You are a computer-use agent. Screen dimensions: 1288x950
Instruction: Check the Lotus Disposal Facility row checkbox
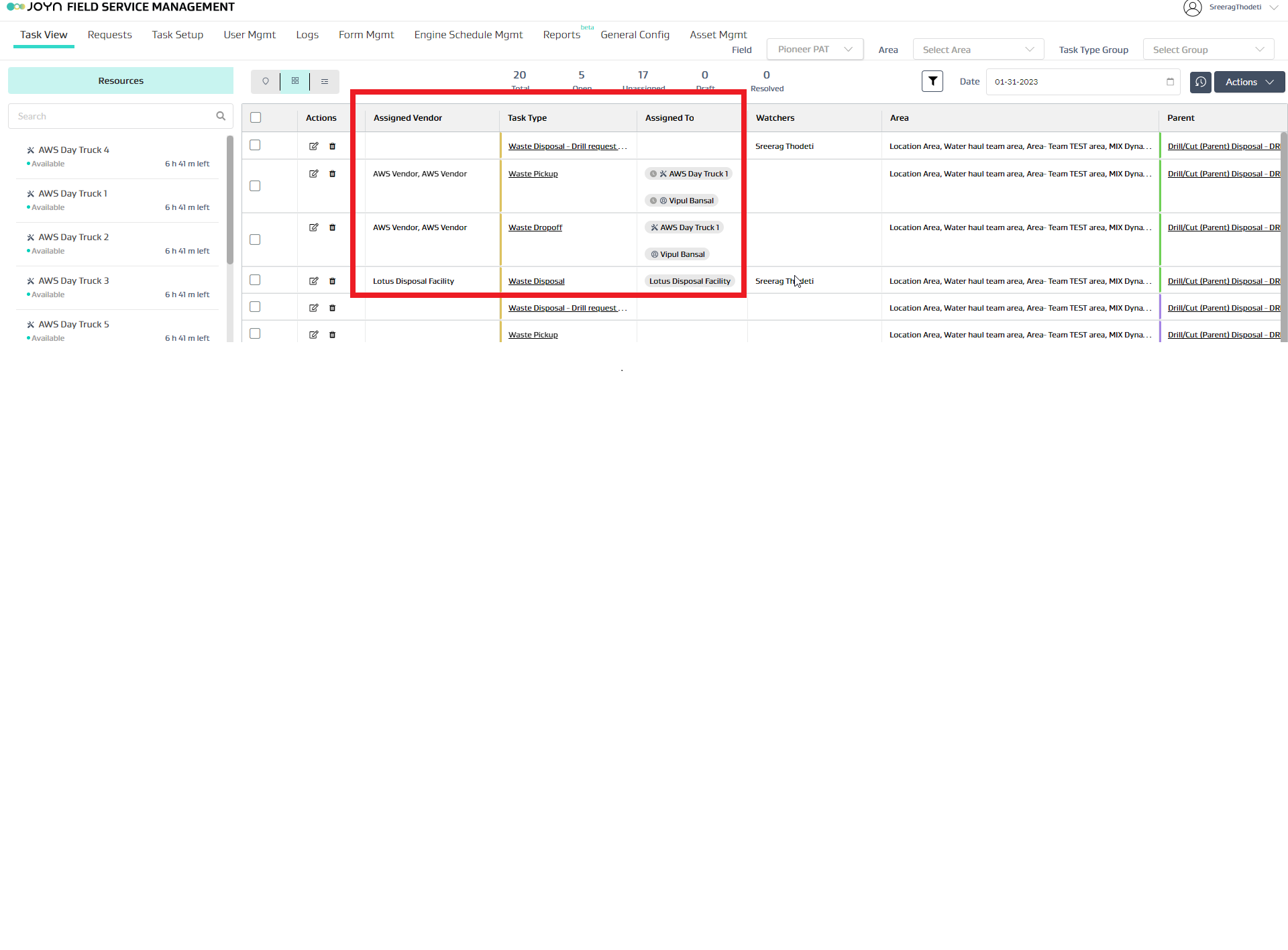click(x=255, y=280)
